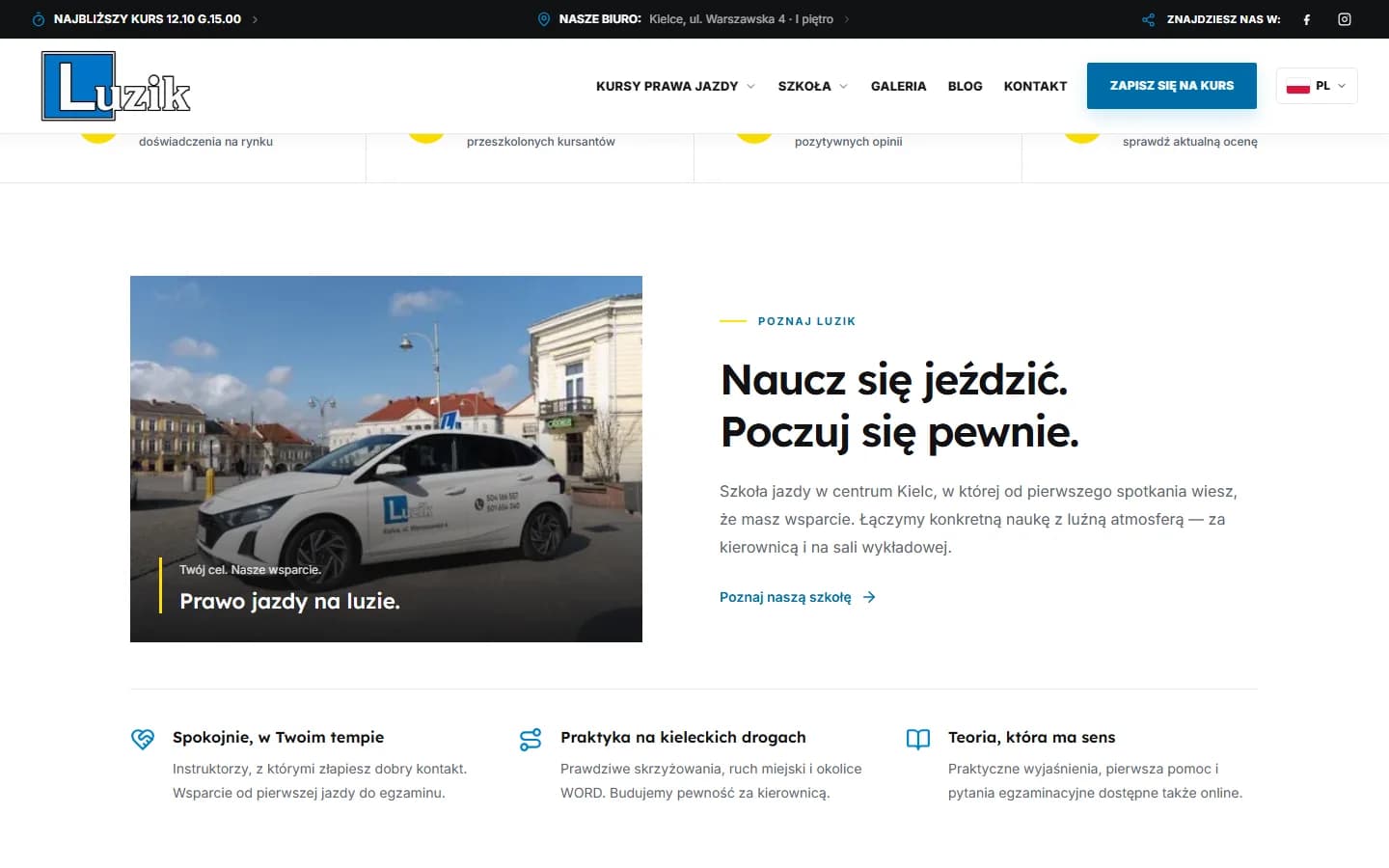Click the 'Naucz się jeździć.' heading line
The height and width of the screenshot is (868, 1389).
[894, 380]
